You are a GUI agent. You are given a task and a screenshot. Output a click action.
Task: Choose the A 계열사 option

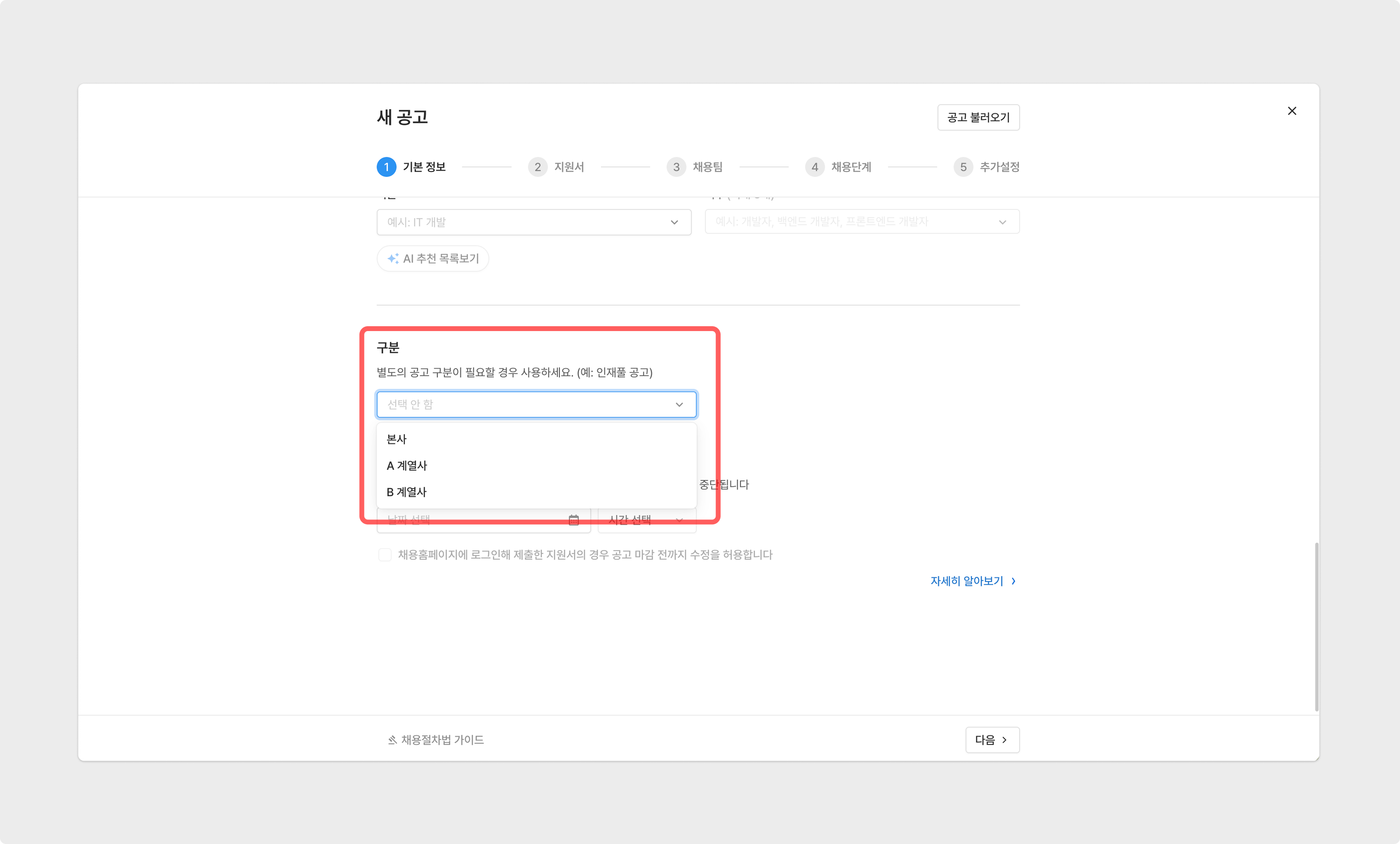(407, 466)
